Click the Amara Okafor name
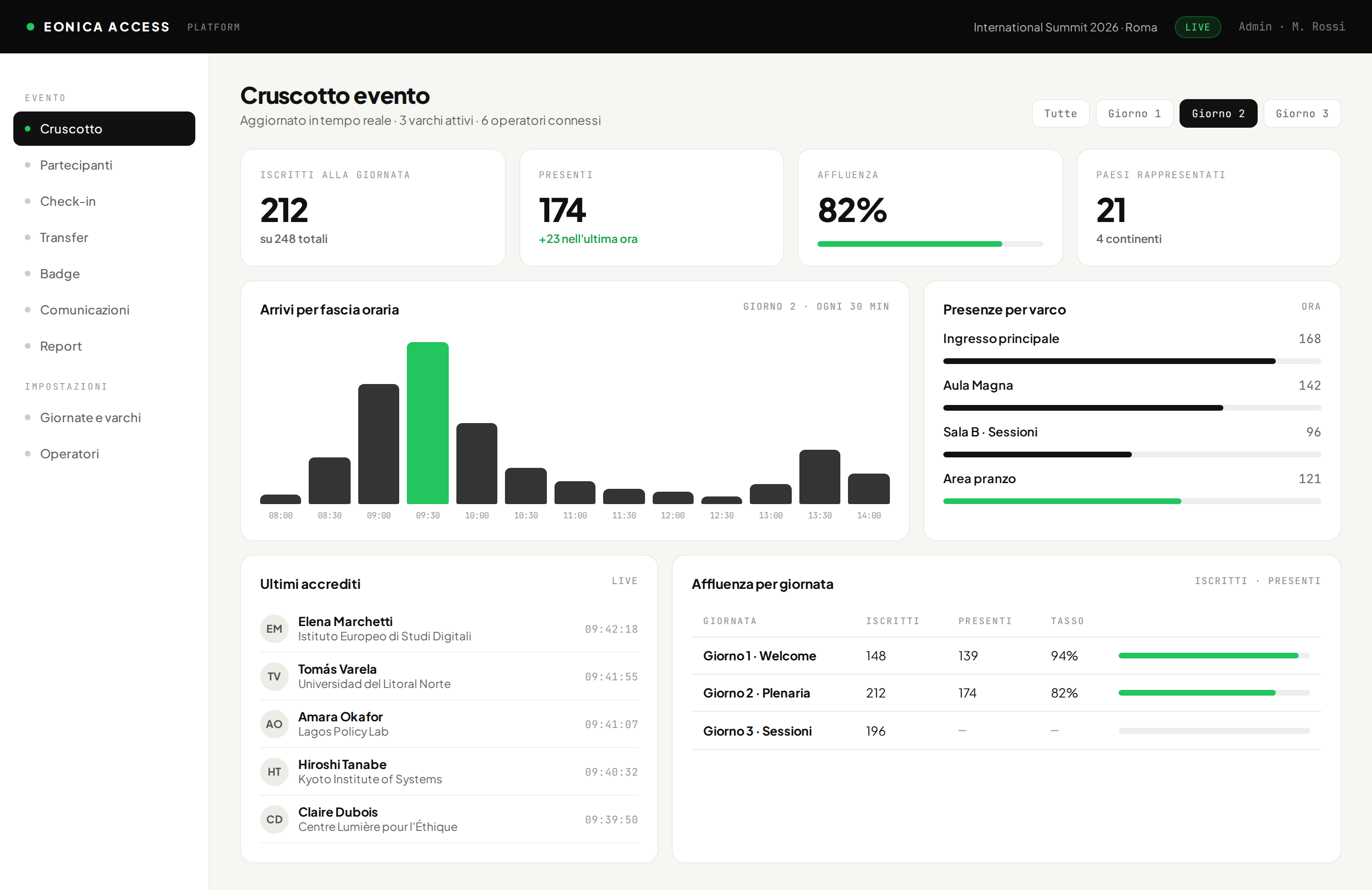1372x890 pixels. [x=340, y=717]
